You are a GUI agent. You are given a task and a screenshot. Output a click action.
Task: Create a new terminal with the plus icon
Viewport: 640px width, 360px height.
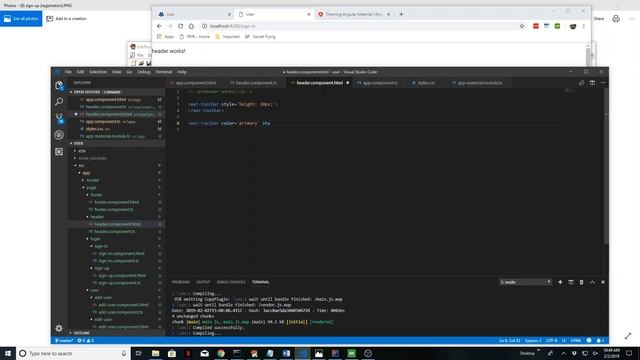click(x=560, y=282)
